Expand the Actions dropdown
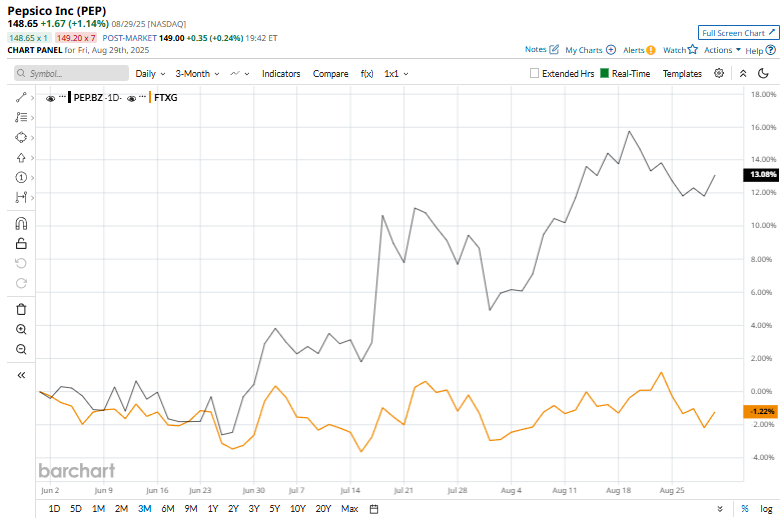 [722, 50]
